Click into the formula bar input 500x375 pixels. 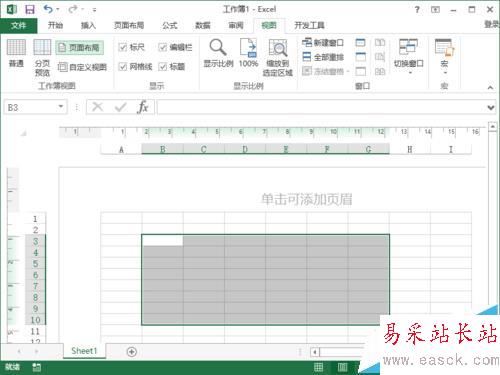click(321, 107)
